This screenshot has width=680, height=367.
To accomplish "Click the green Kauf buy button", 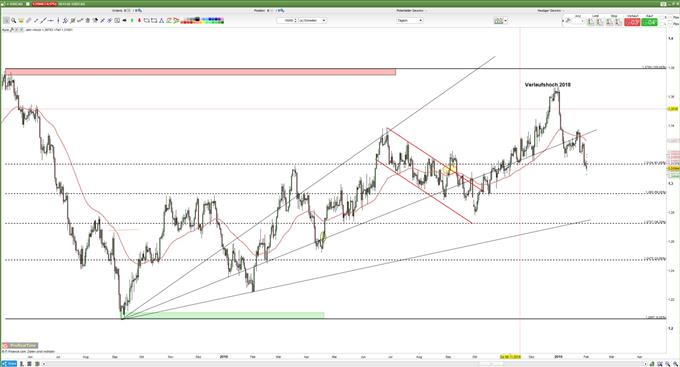I will point(649,22).
